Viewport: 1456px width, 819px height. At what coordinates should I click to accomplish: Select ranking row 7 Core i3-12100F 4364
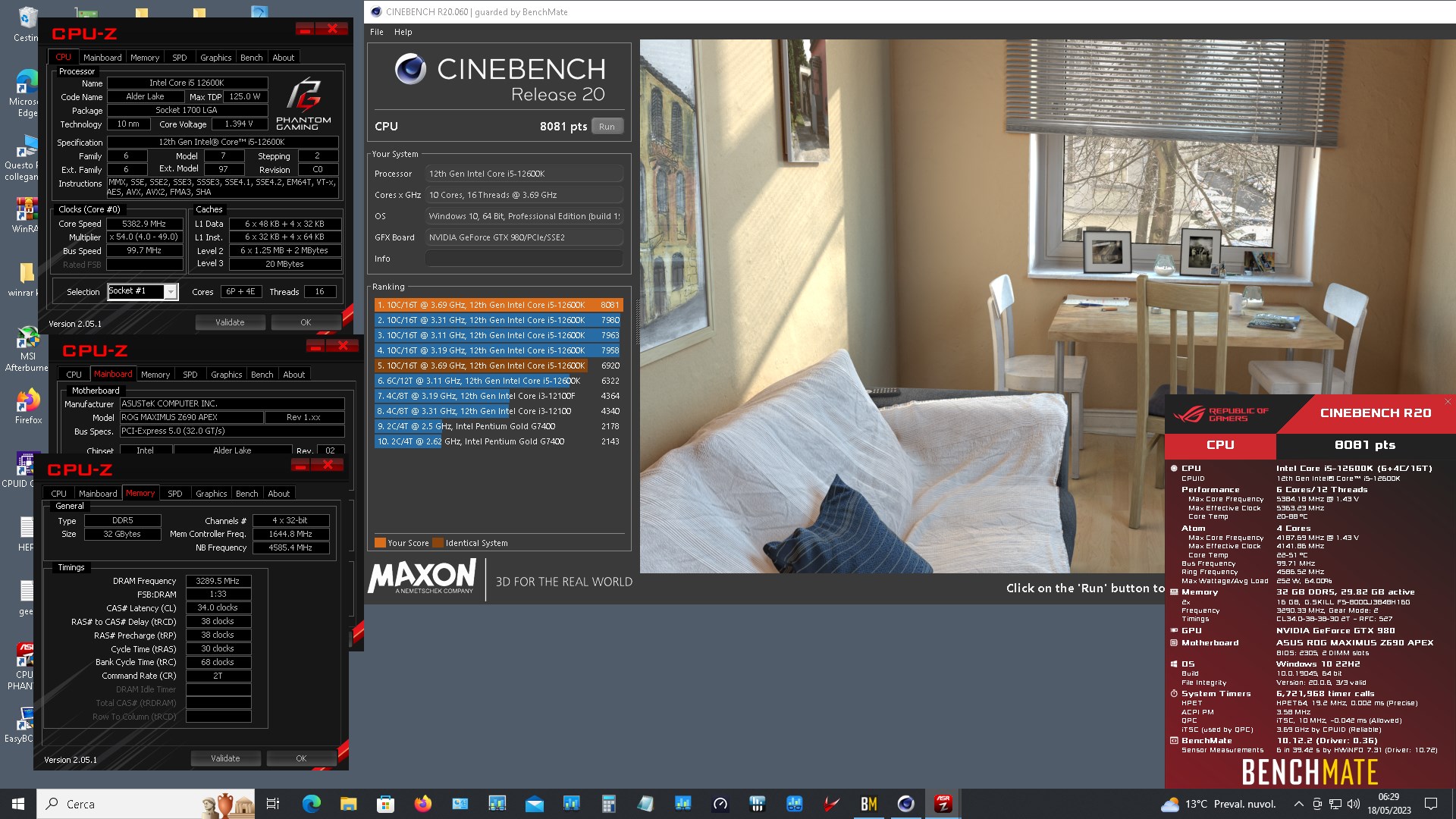(x=498, y=396)
